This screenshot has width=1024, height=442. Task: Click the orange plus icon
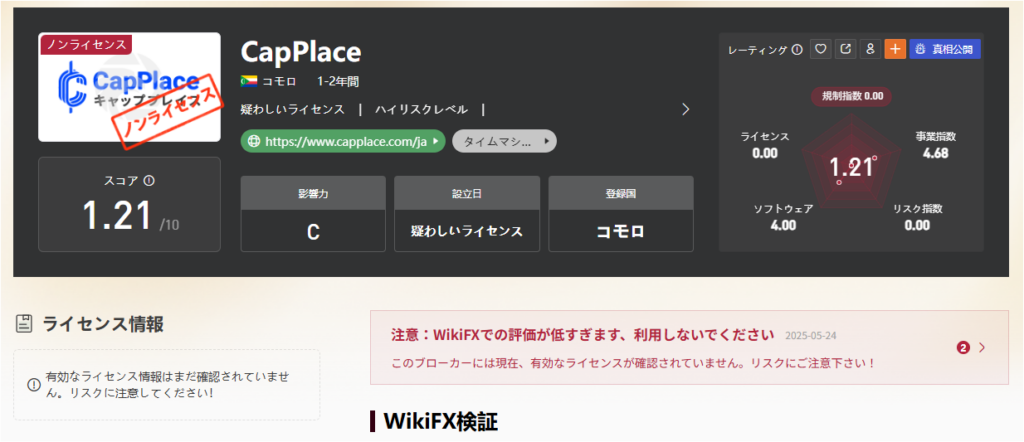coord(895,49)
